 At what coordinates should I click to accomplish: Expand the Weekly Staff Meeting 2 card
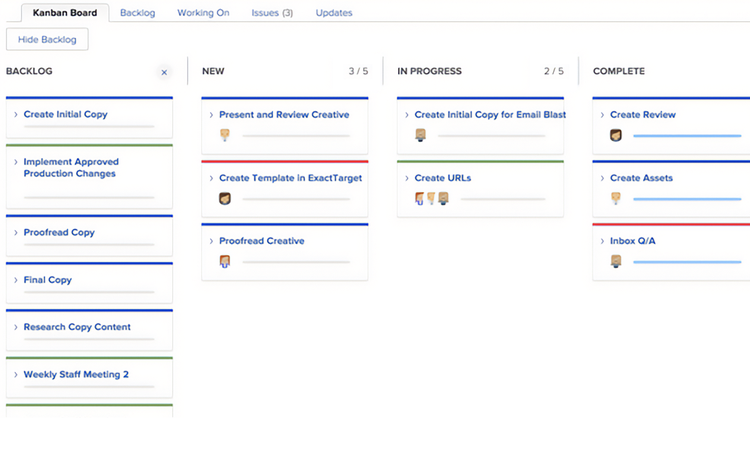16,375
